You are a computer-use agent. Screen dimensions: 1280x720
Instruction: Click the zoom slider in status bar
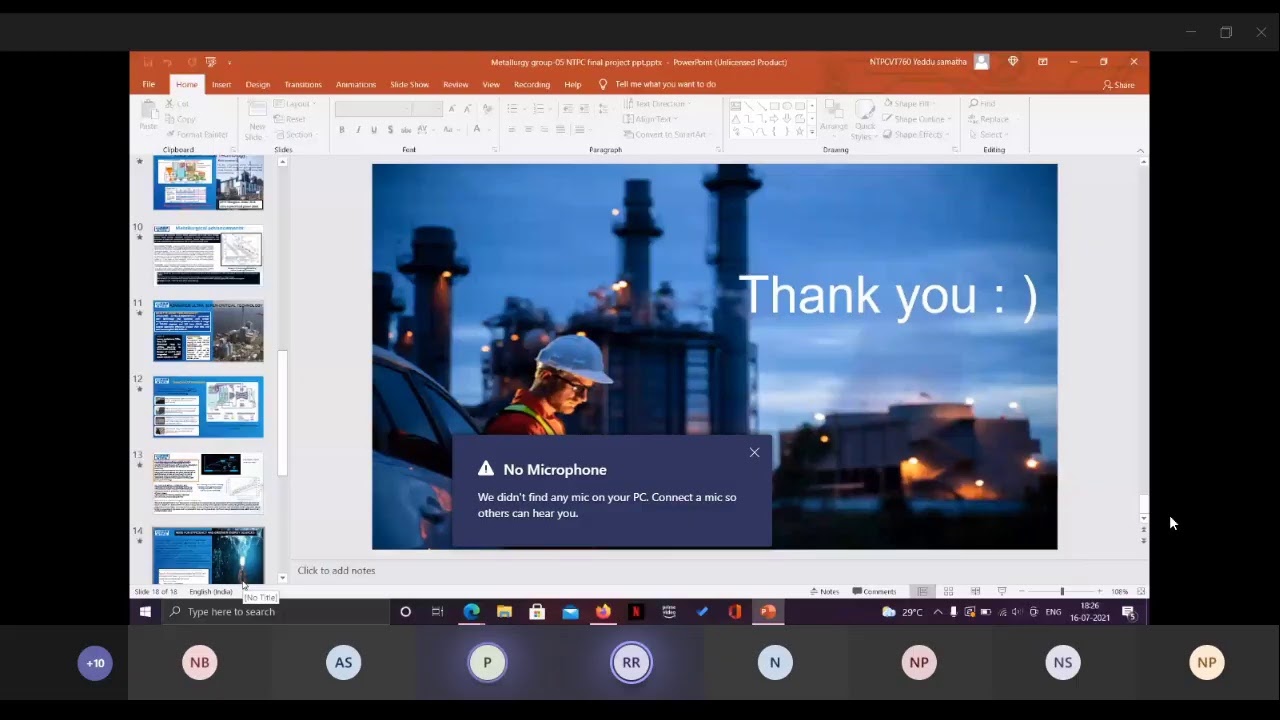coord(1062,591)
